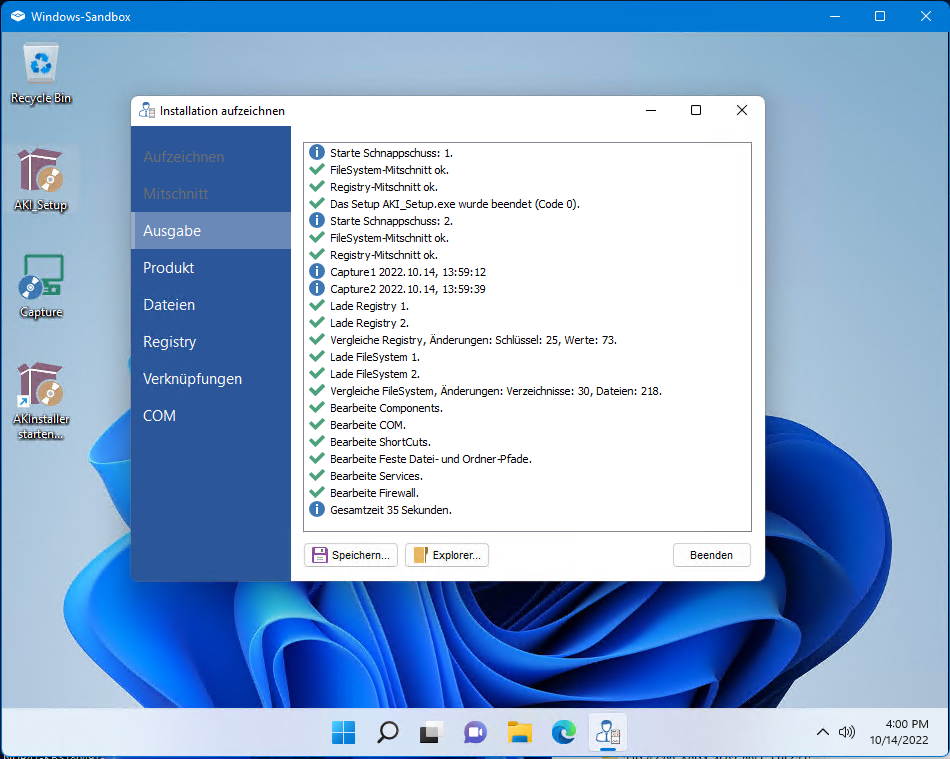Screen dimensions: 950x759
Task: Select log line 'Capture1 2022.10.14, 13:59:12'
Action: pos(408,272)
